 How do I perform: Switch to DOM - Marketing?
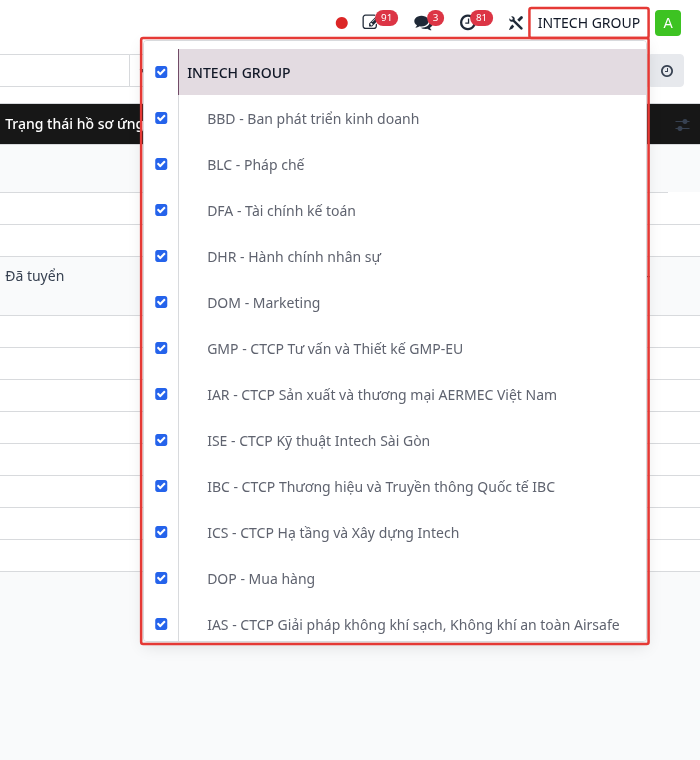coord(412,303)
